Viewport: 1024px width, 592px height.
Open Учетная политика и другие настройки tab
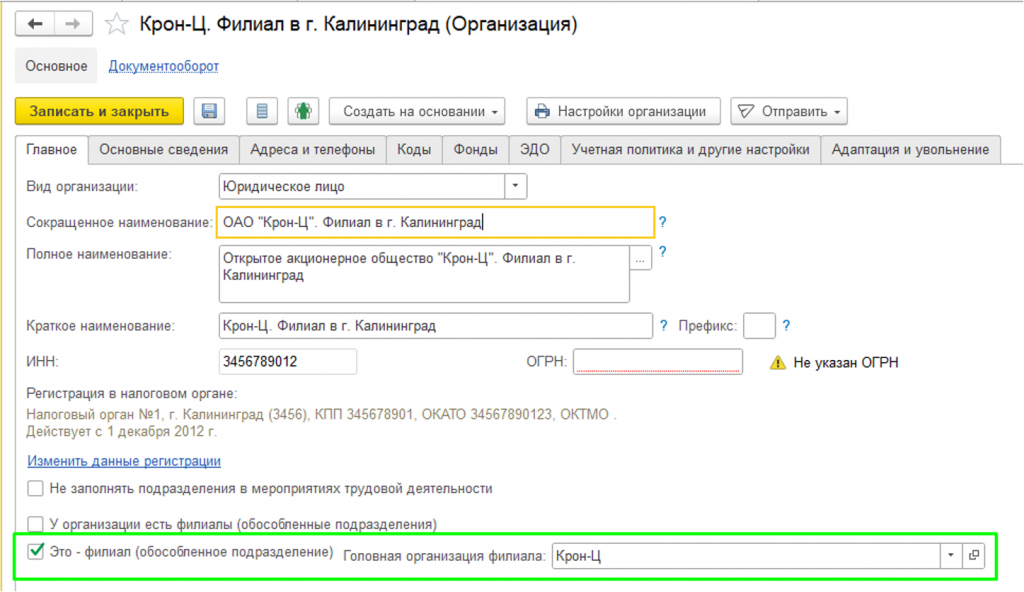pyautogui.click(x=690, y=150)
